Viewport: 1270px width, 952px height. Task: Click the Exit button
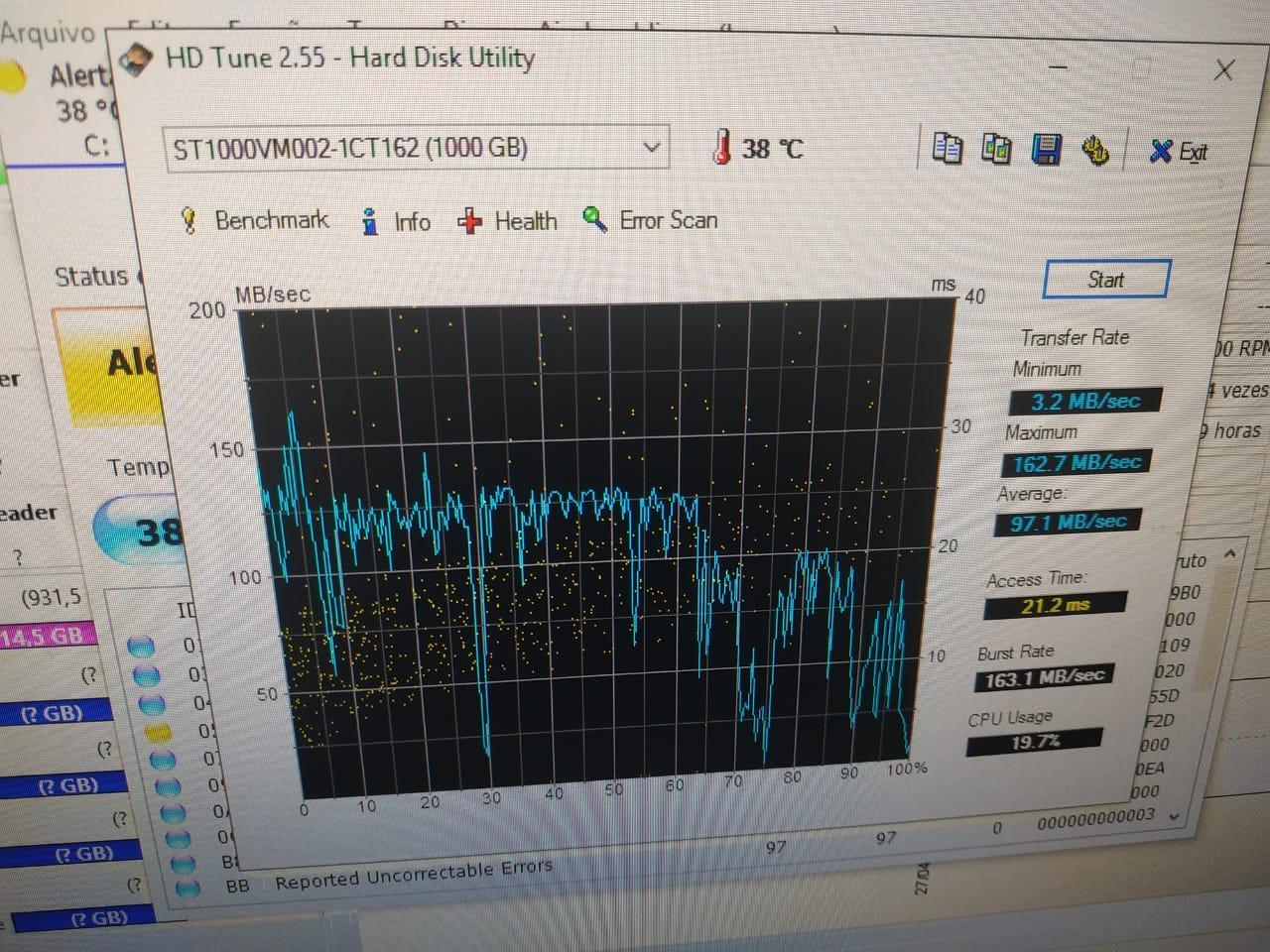(1178, 152)
